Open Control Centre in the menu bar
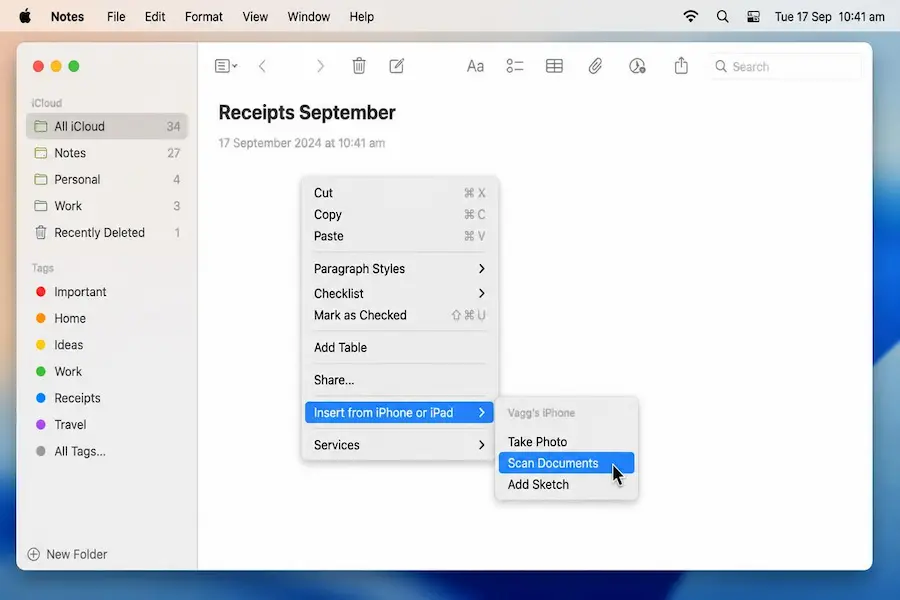This screenshot has width=900, height=600. tap(753, 17)
